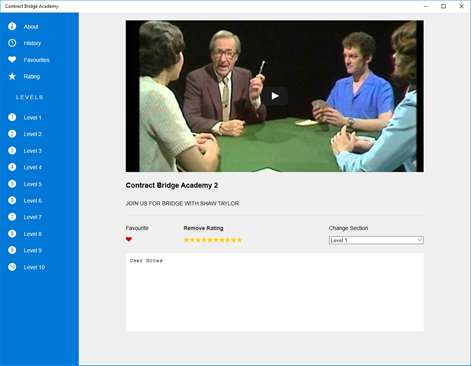Image resolution: width=471 pixels, height=366 pixels.
Task: Set rating with the yellow stars
Action: (x=213, y=240)
